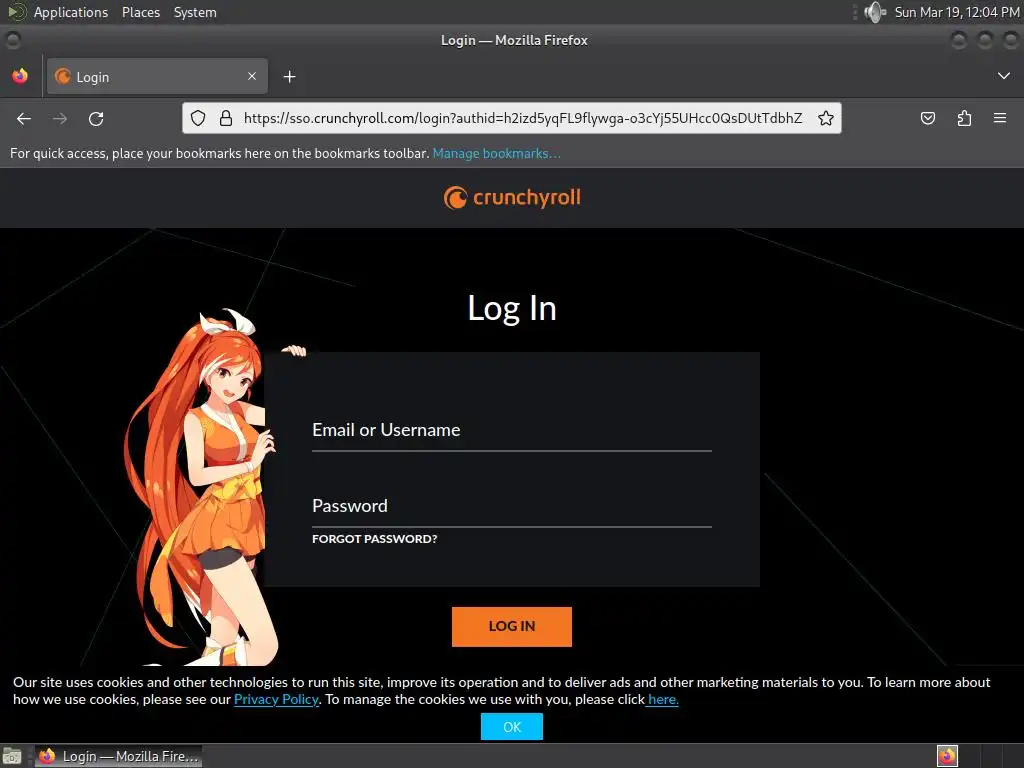Screen dimensions: 1024x768
Task: Click the window menu button in the title bar
Action: pos(12,40)
